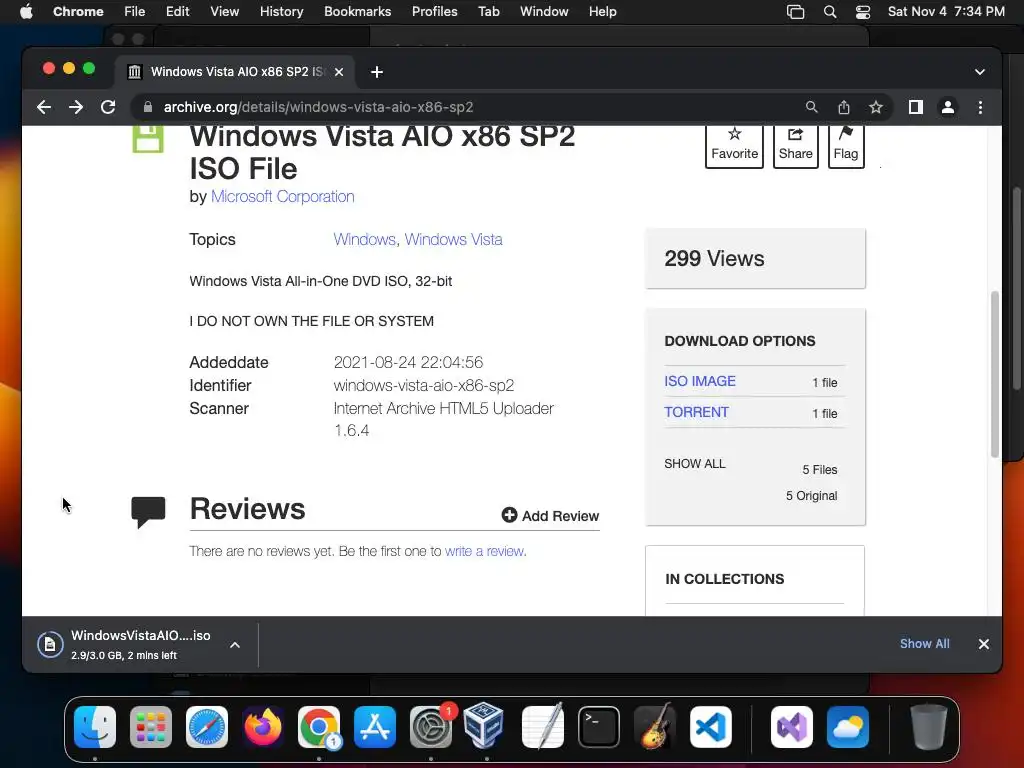Open GarageBand from the Dock

tap(655, 726)
